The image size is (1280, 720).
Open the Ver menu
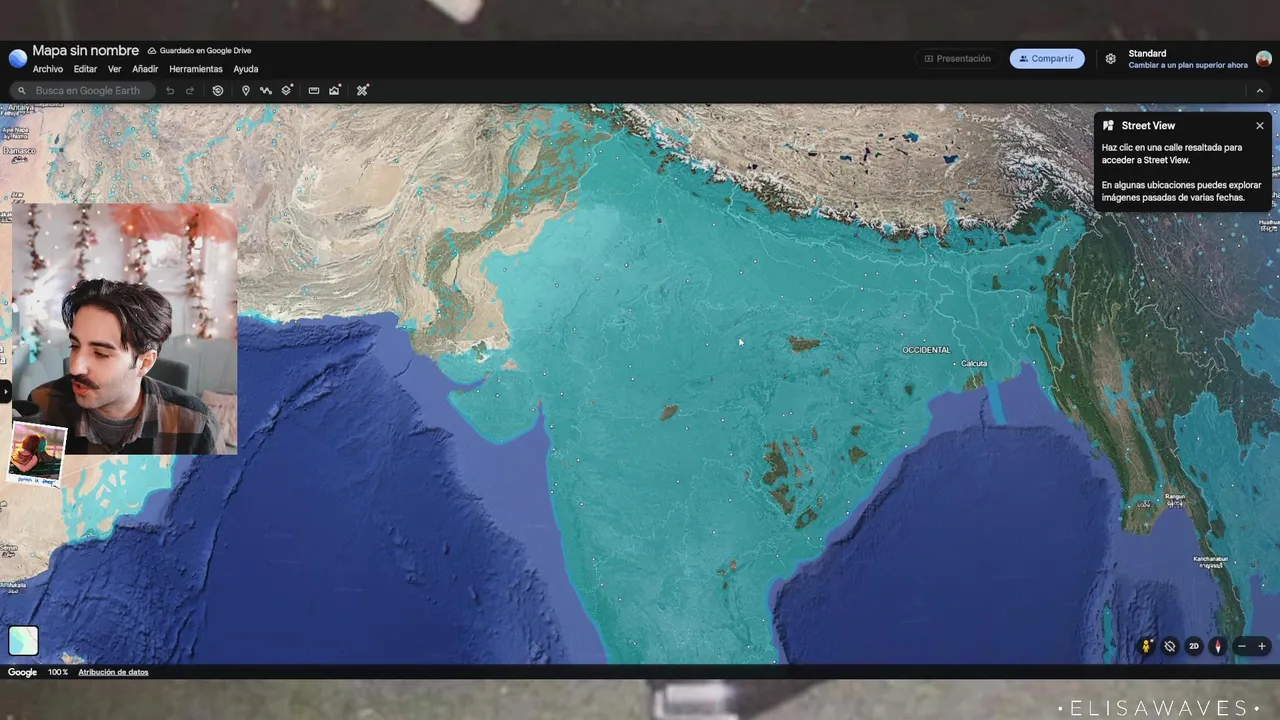(115, 69)
